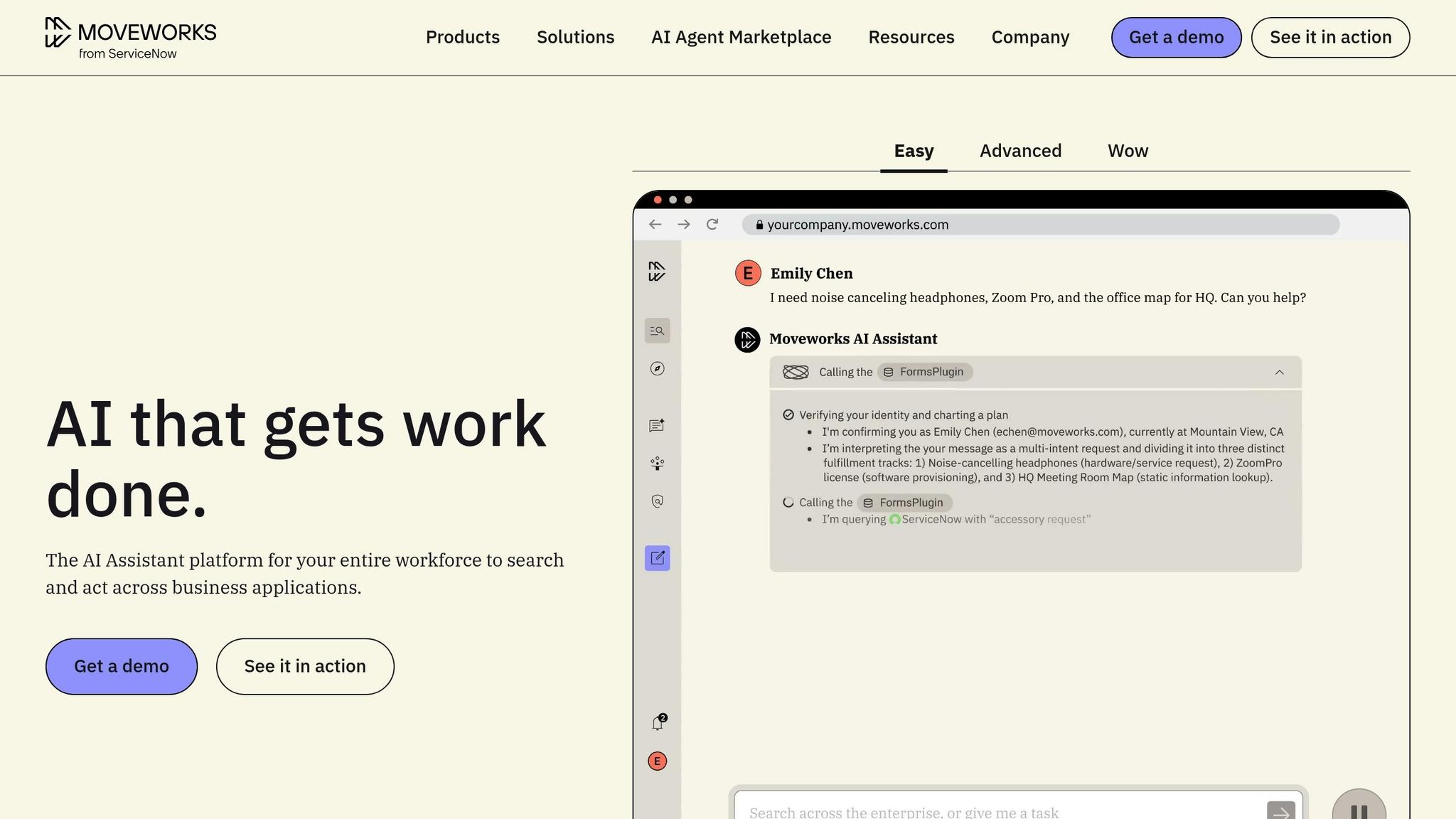1456x819 pixels.
Task: Switch to the Advanced tab
Action: click(1020, 151)
